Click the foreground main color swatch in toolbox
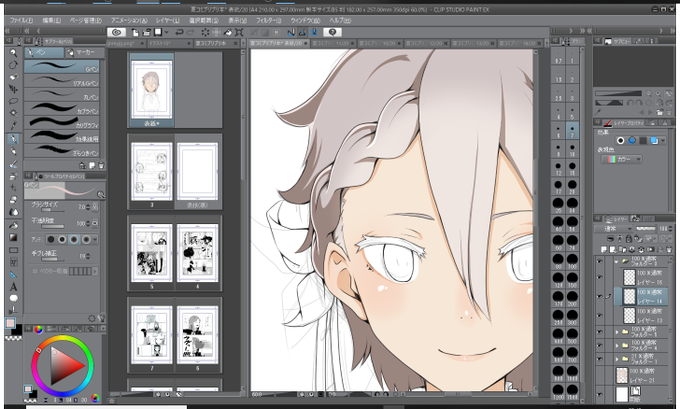 click(10, 323)
